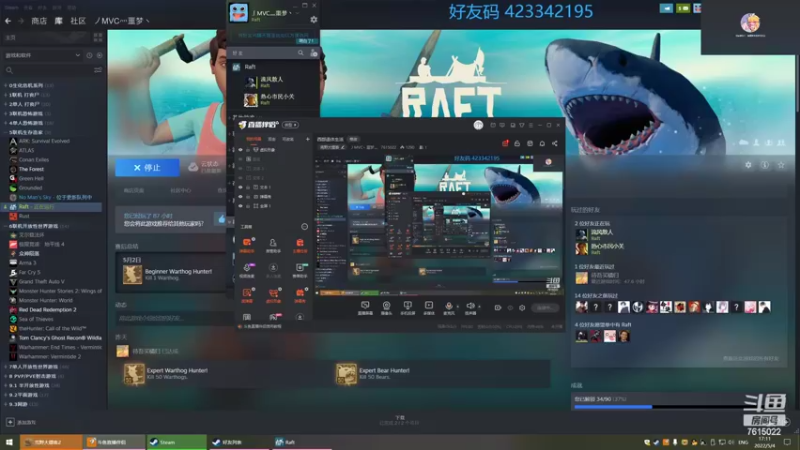The height and width of the screenshot is (450, 800).
Task: Click the red gift icon in streaming tool
Action: (505, 143)
